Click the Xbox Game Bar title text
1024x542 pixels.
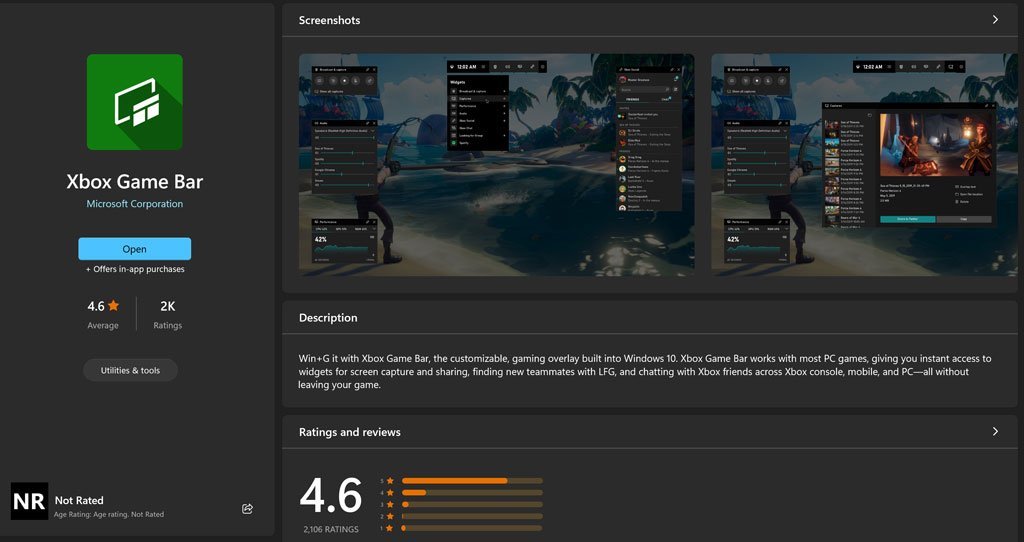tap(135, 181)
